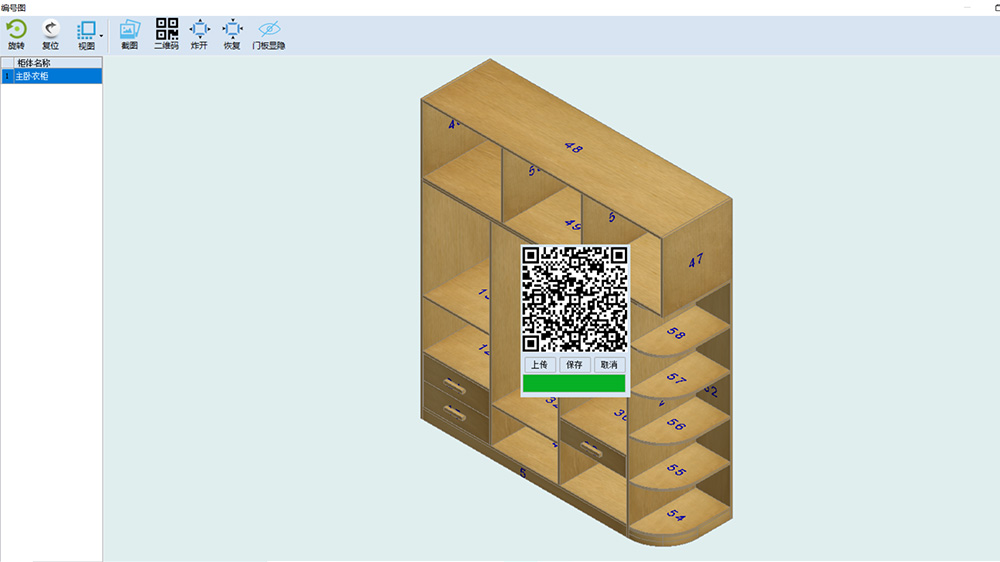Click the 炸开 explode view icon
Viewport: 1000px width, 562px height.
tap(200, 29)
